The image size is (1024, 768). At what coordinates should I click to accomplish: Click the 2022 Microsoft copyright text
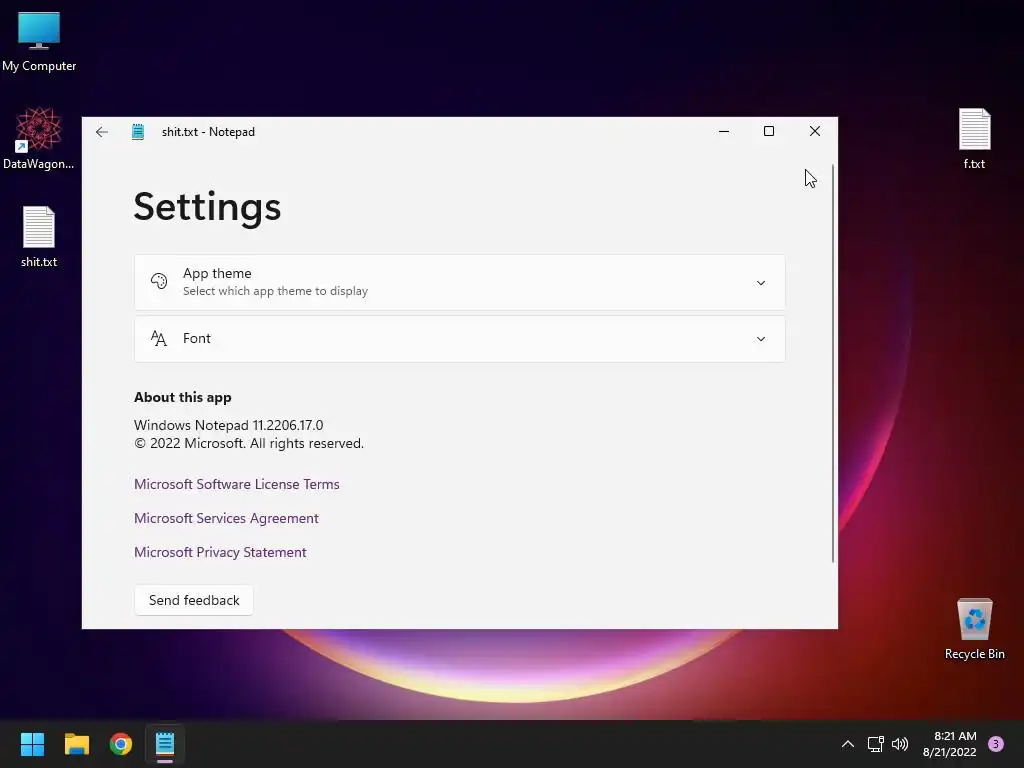pos(249,443)
